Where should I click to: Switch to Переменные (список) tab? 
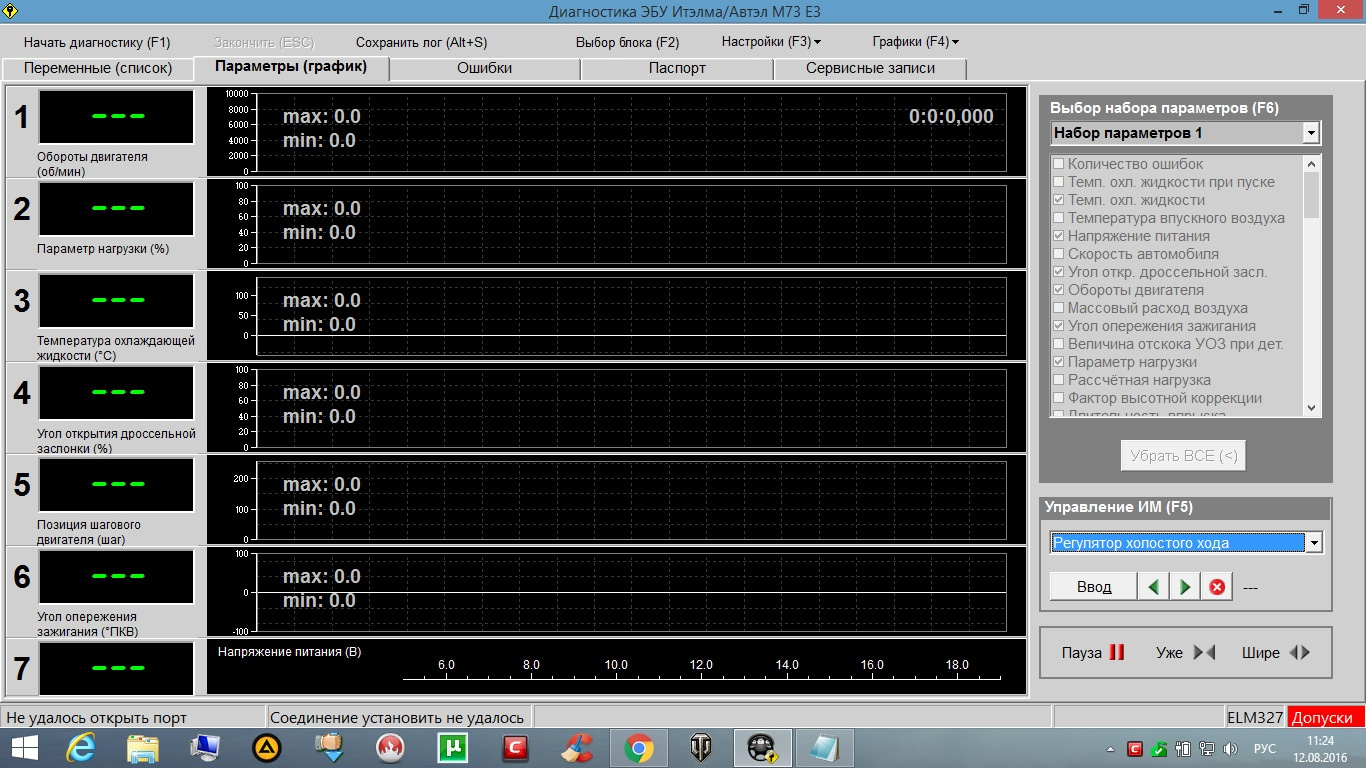(x=98, y=68)
